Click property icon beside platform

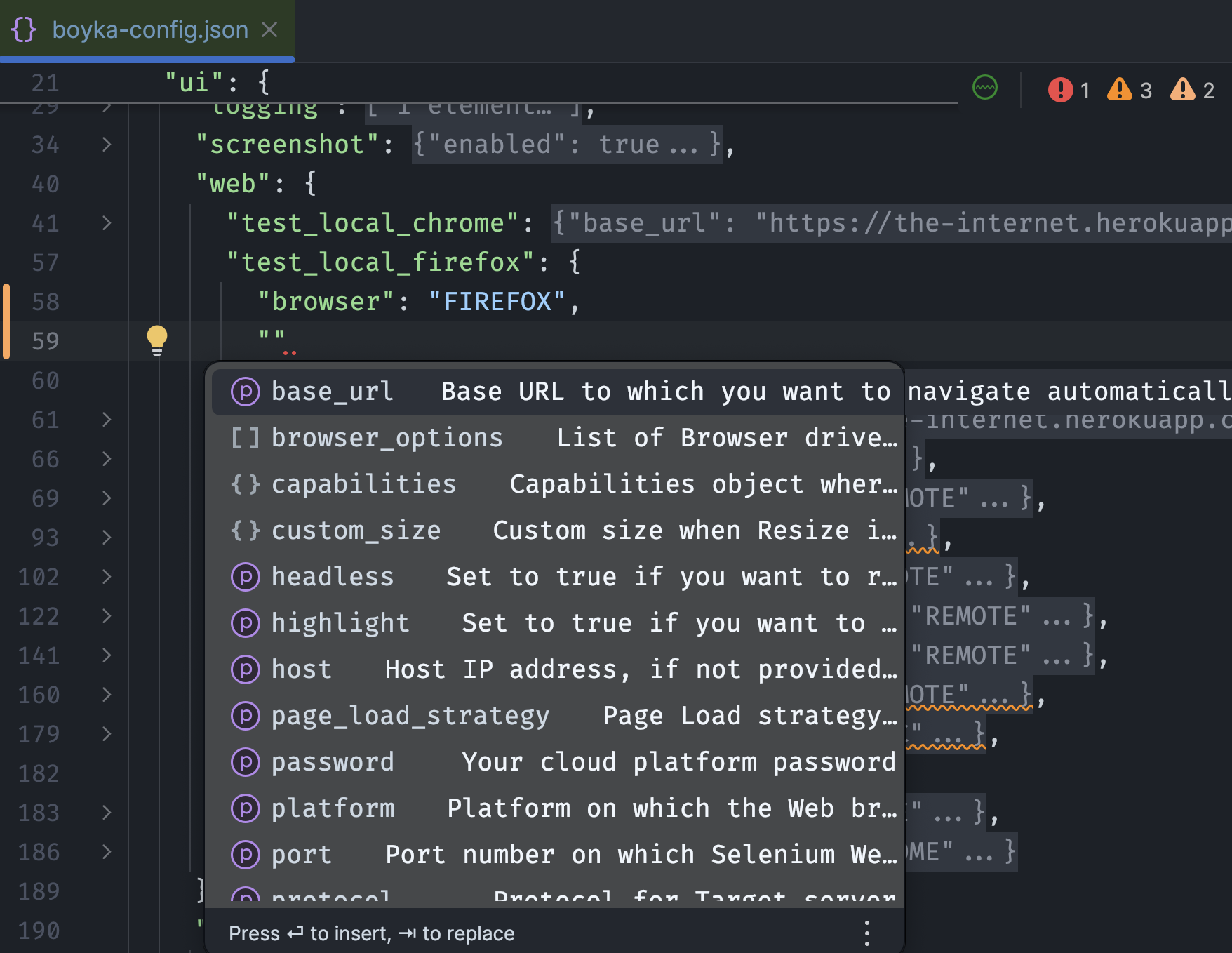click(246, 808)
